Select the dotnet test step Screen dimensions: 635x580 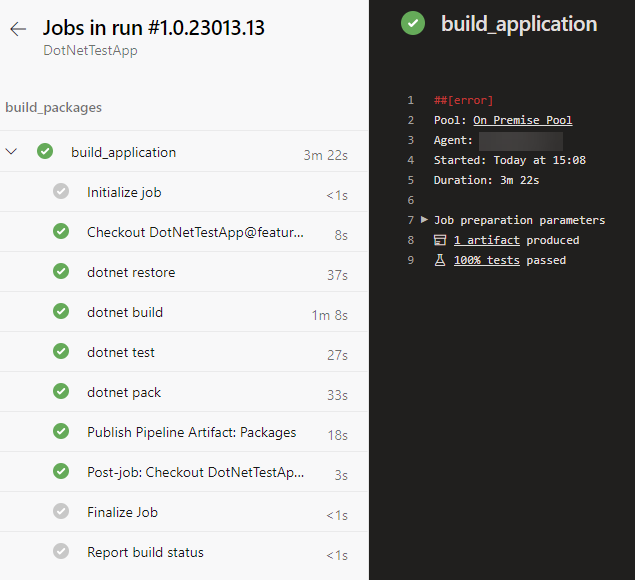coord(121,352)
